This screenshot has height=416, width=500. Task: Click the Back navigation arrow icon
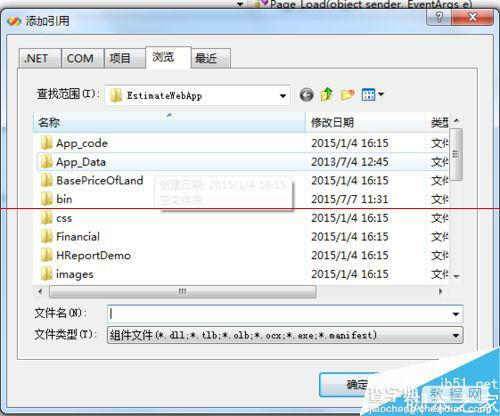point(306,95)
